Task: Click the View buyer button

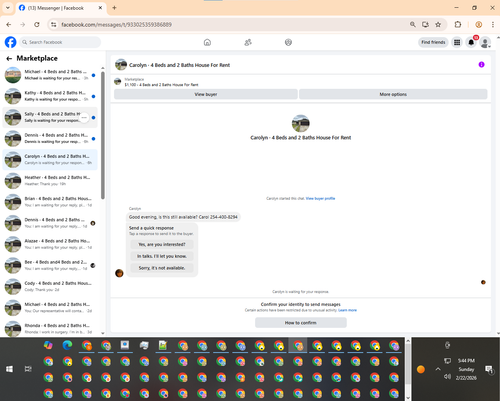Action: pos(206,94)
